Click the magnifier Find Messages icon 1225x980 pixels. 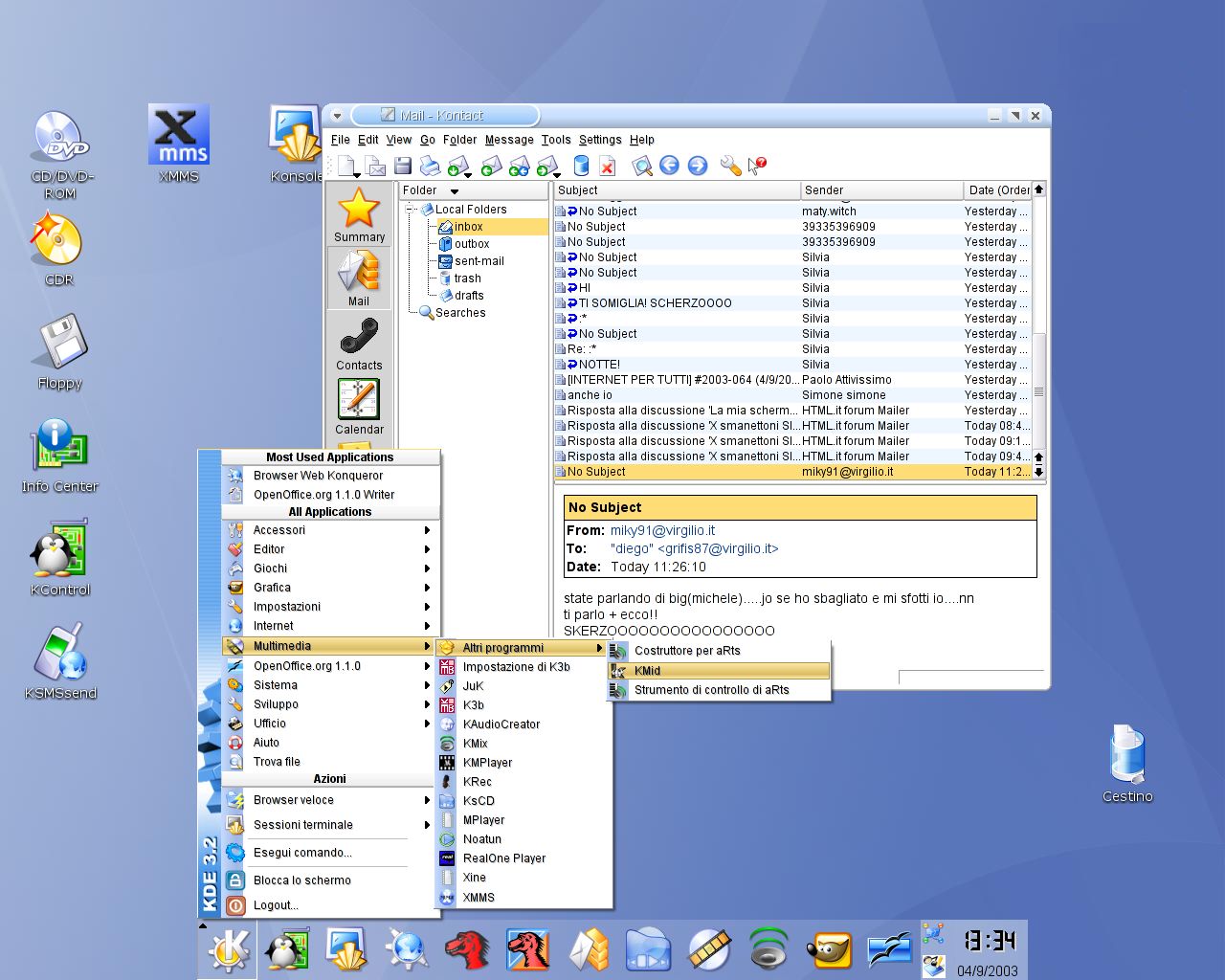(642, 166)
